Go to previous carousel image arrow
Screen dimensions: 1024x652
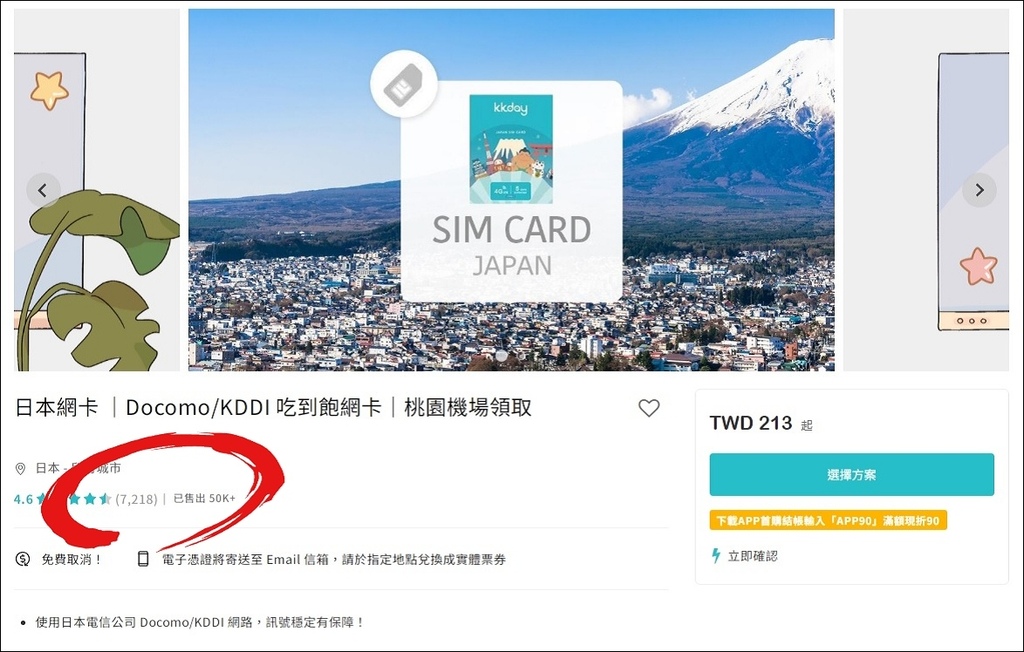[43, 190]
